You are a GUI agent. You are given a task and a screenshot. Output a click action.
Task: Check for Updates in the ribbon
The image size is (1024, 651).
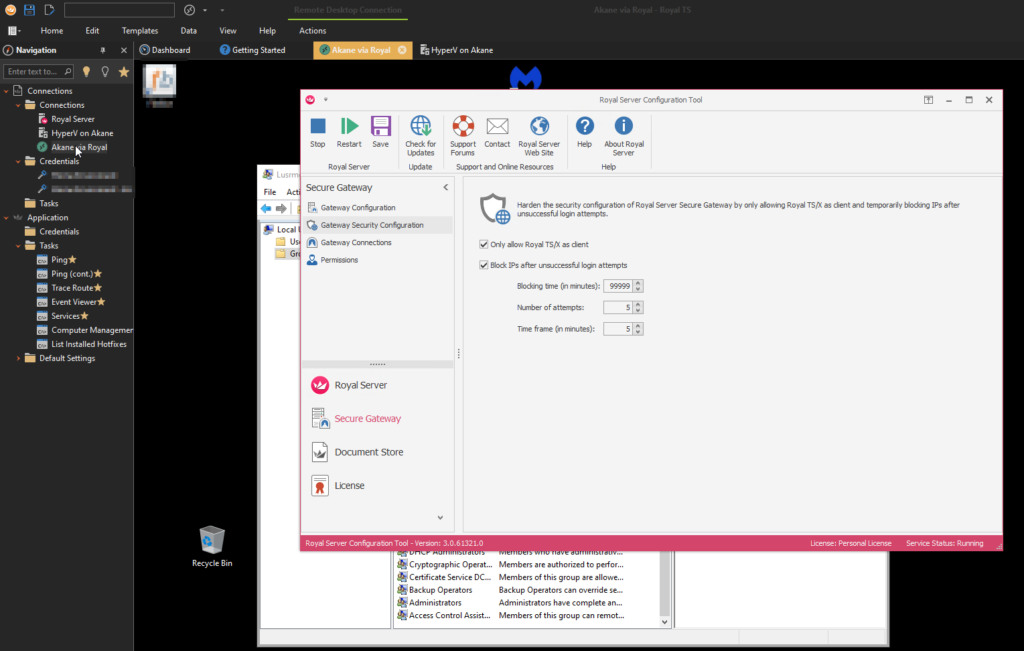click(x=421, y=136)
